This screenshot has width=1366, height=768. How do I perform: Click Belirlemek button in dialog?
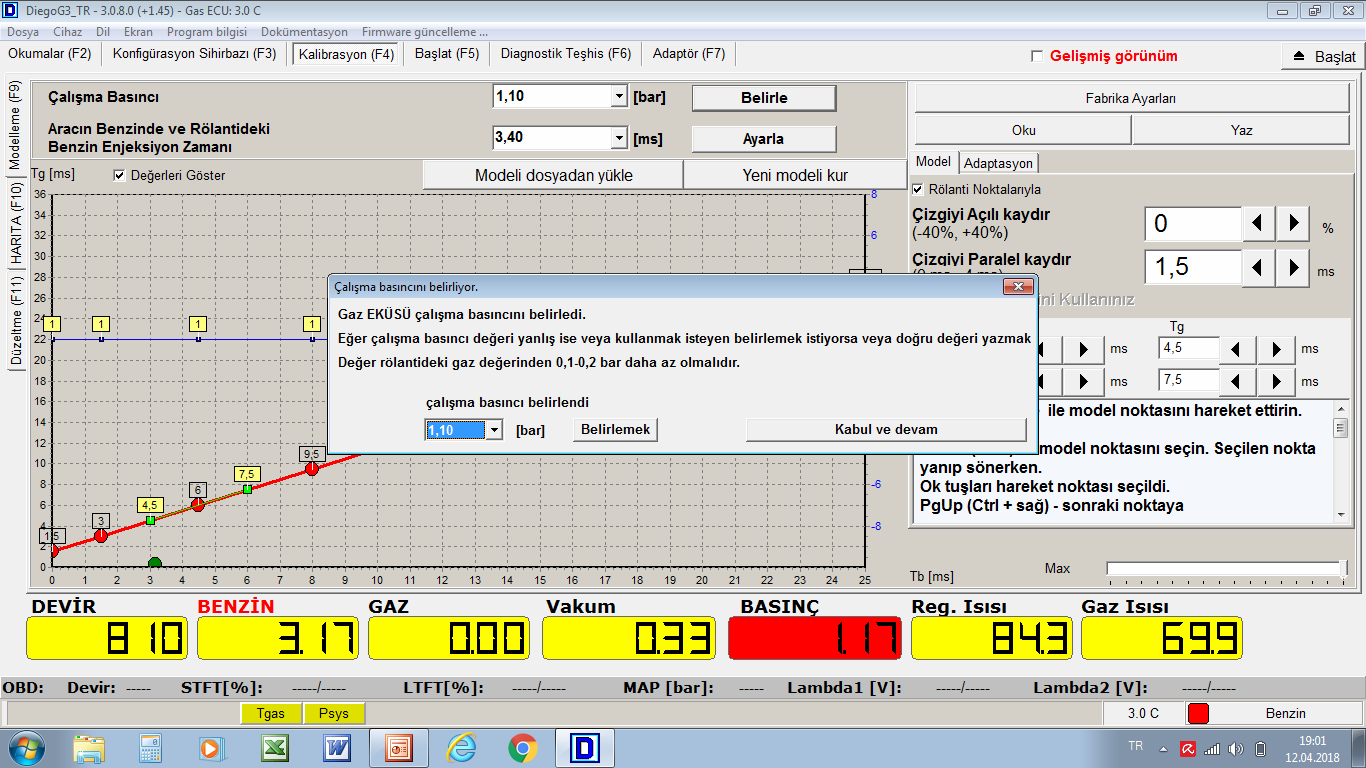(x=616, y=430)
